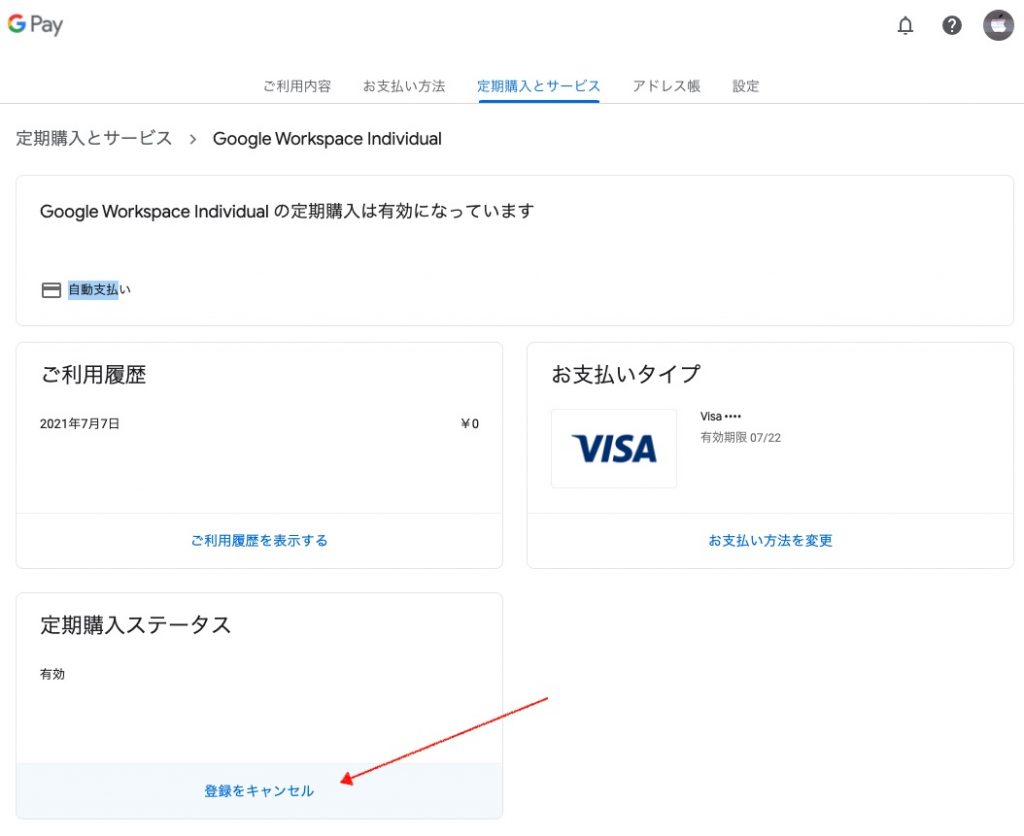Click the VISA card logo thumbnail
This screenshot has width=1024, height=836.
click(614, 449)
